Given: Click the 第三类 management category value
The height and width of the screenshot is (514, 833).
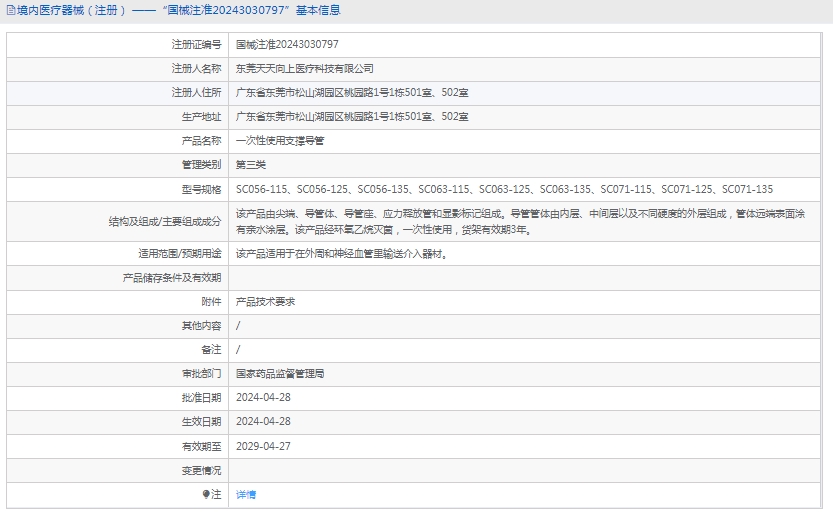Looking at the screenshot, I should click(251, 165).
